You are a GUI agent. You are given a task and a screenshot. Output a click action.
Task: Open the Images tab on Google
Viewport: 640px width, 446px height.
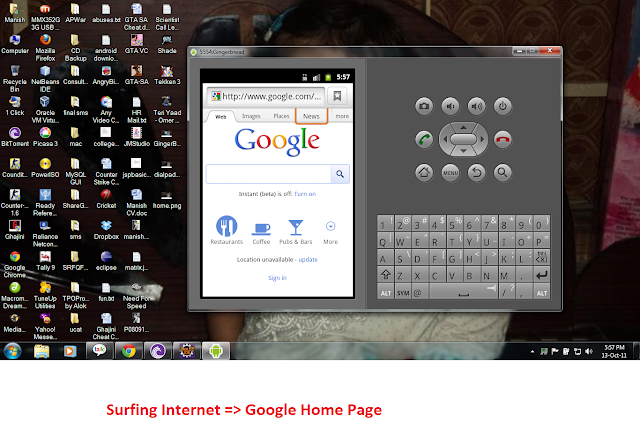(x=251, y=116)
